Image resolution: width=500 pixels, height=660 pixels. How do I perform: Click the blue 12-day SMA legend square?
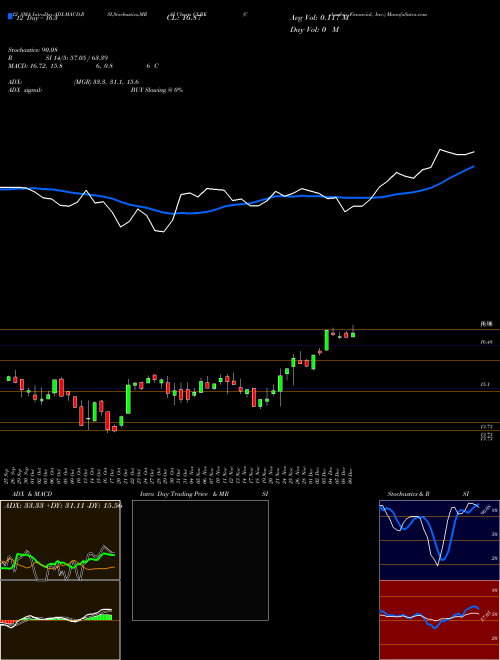tap(10, 16)
